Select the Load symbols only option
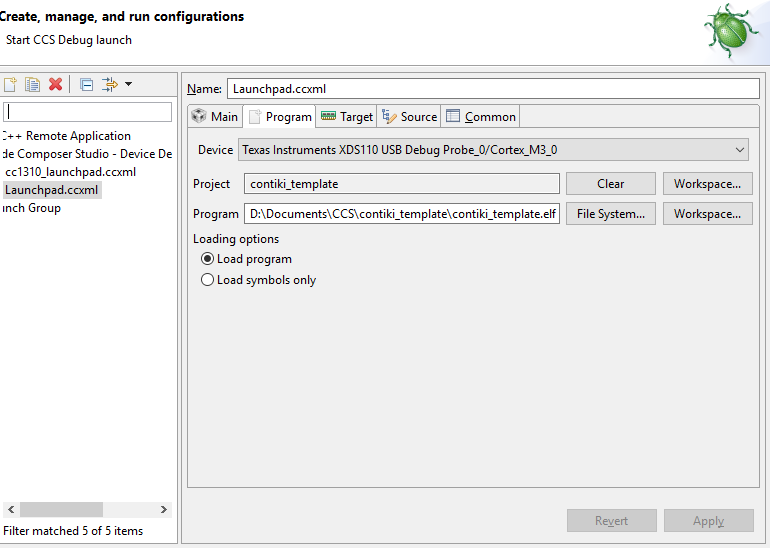This screenshot has width=770, height=548. pos(207,280)
